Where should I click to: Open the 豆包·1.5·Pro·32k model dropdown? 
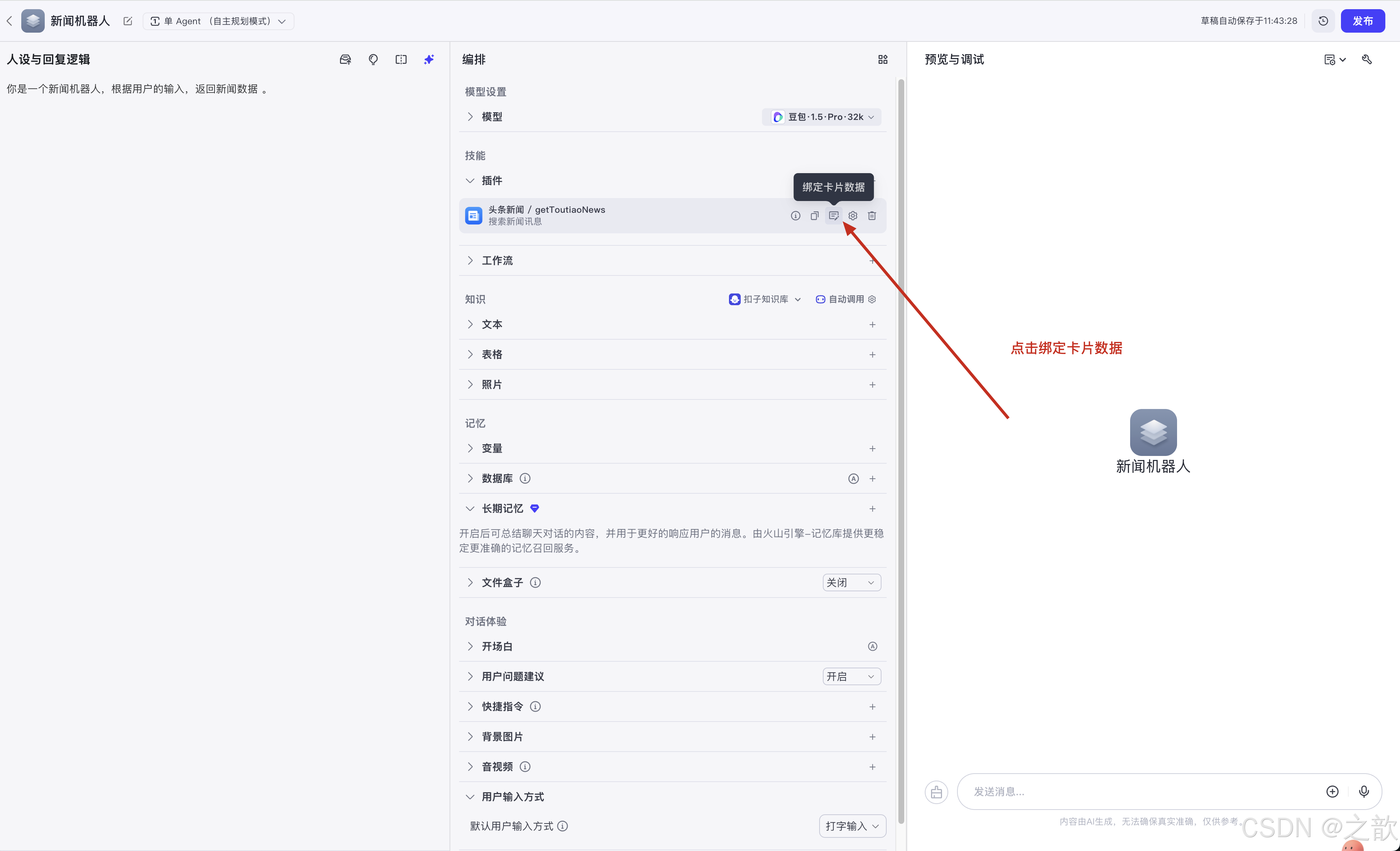(822, 117)
